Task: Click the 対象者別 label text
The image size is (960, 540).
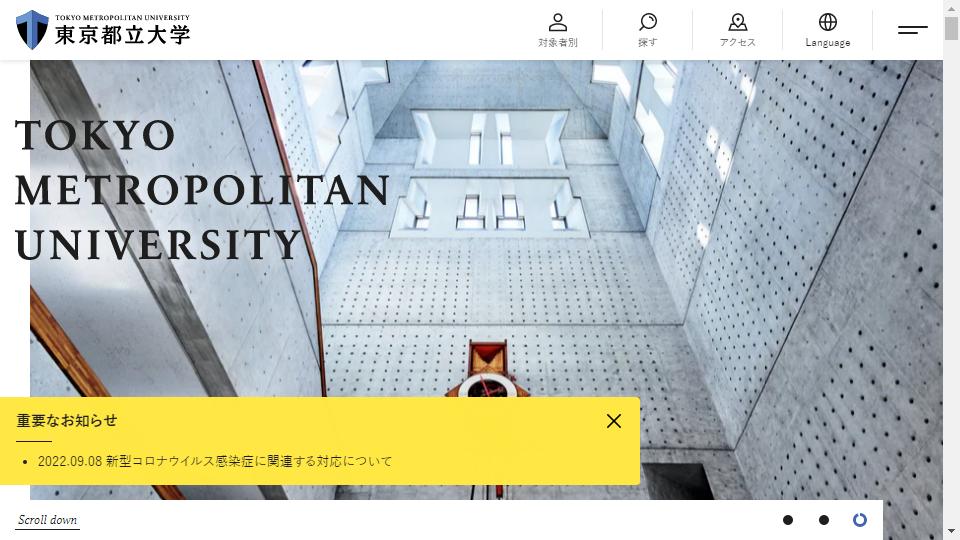Action: coord(557,42)
